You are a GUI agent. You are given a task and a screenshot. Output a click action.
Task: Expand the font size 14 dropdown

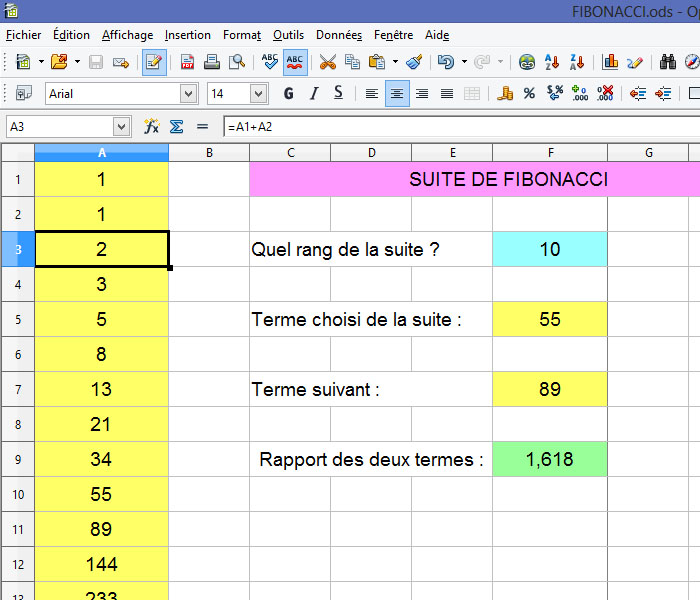[x=258, y=94]
